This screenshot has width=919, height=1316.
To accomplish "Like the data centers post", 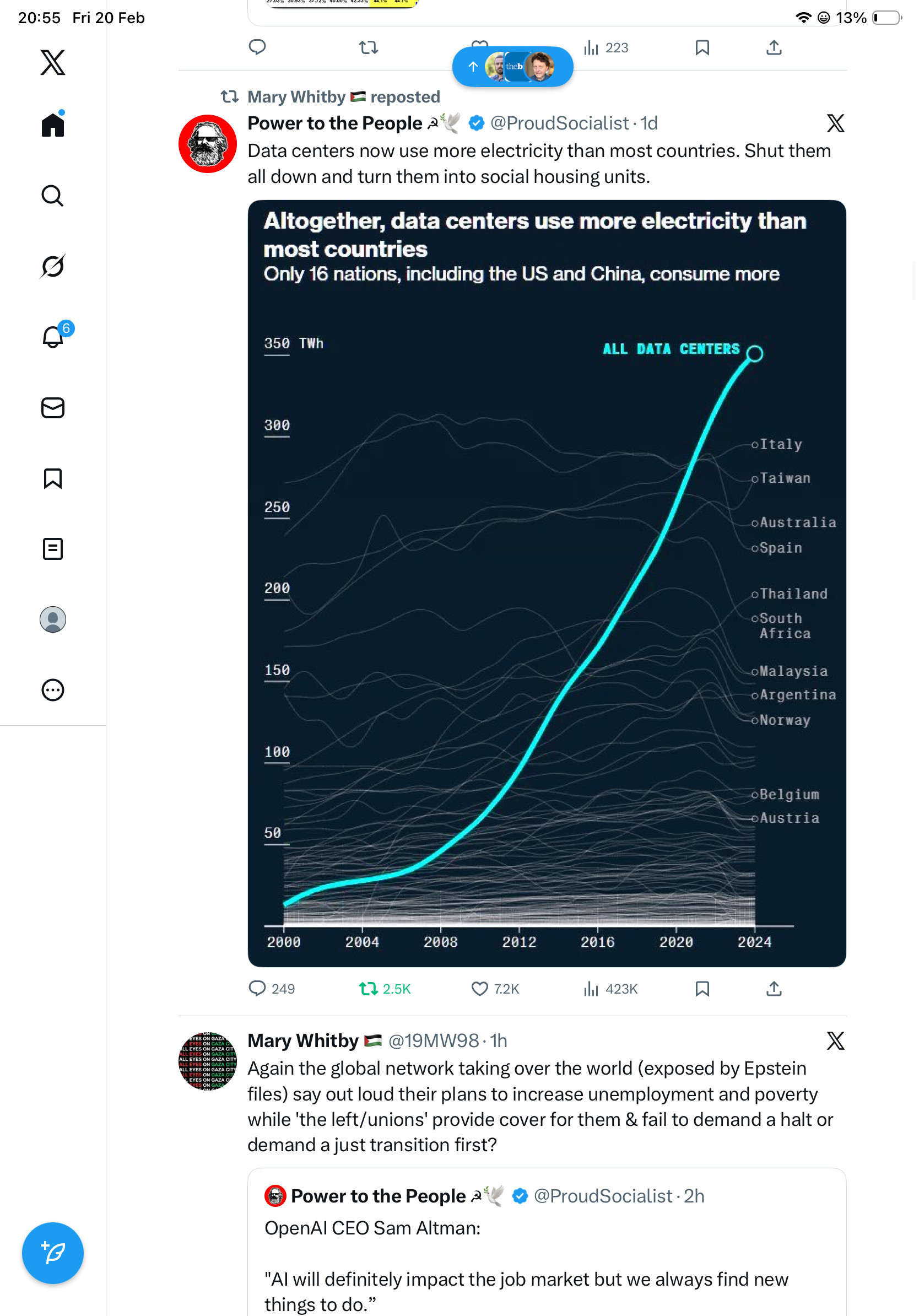I will [x=479, y=988].
